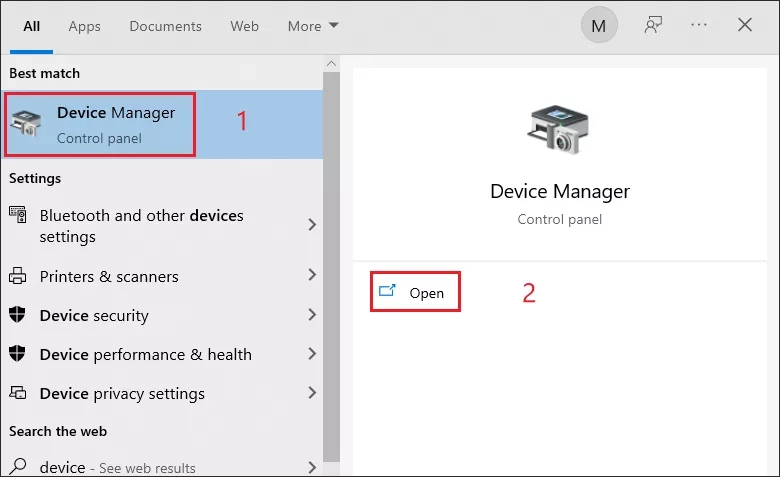Screen dimensions: 780x477
Task: Expand the Bluetooth and other devices chevron
Action: (312, 225)
